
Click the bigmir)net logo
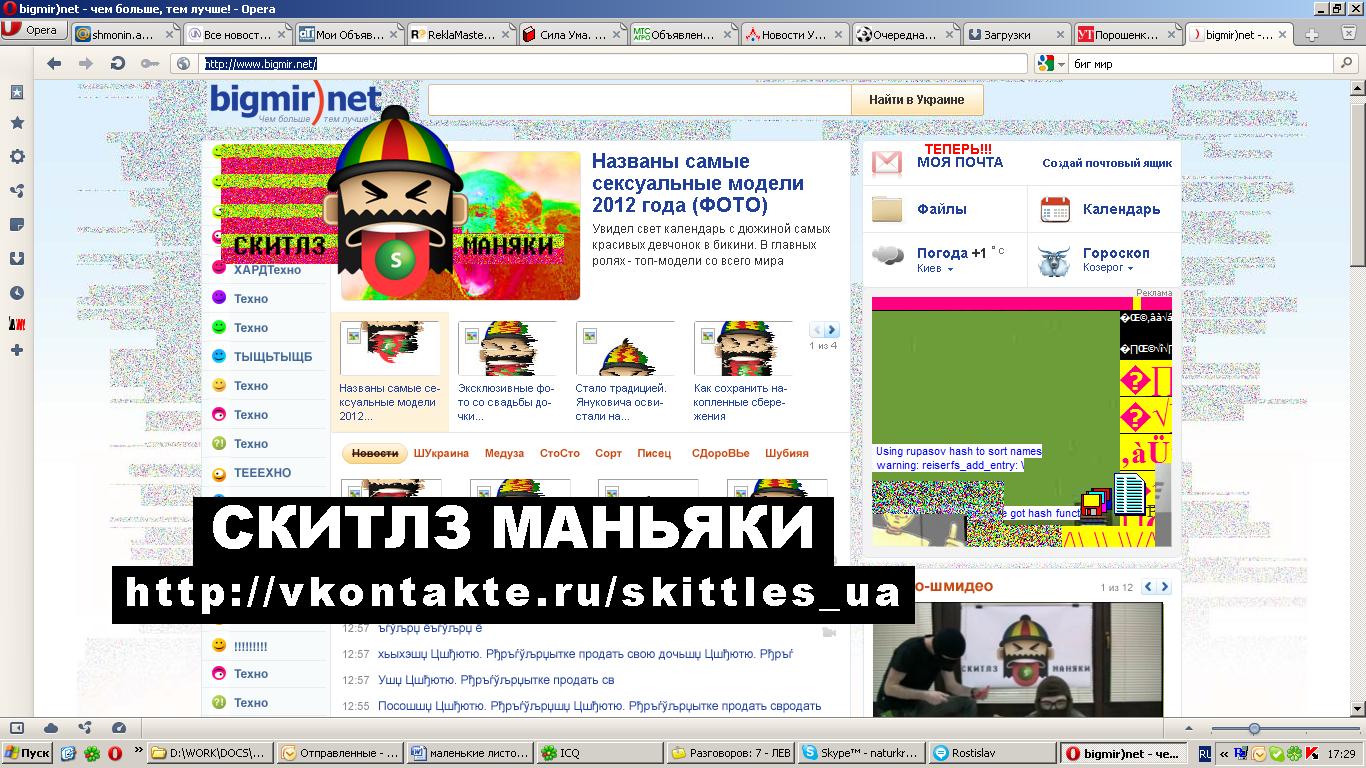(295, 102)
